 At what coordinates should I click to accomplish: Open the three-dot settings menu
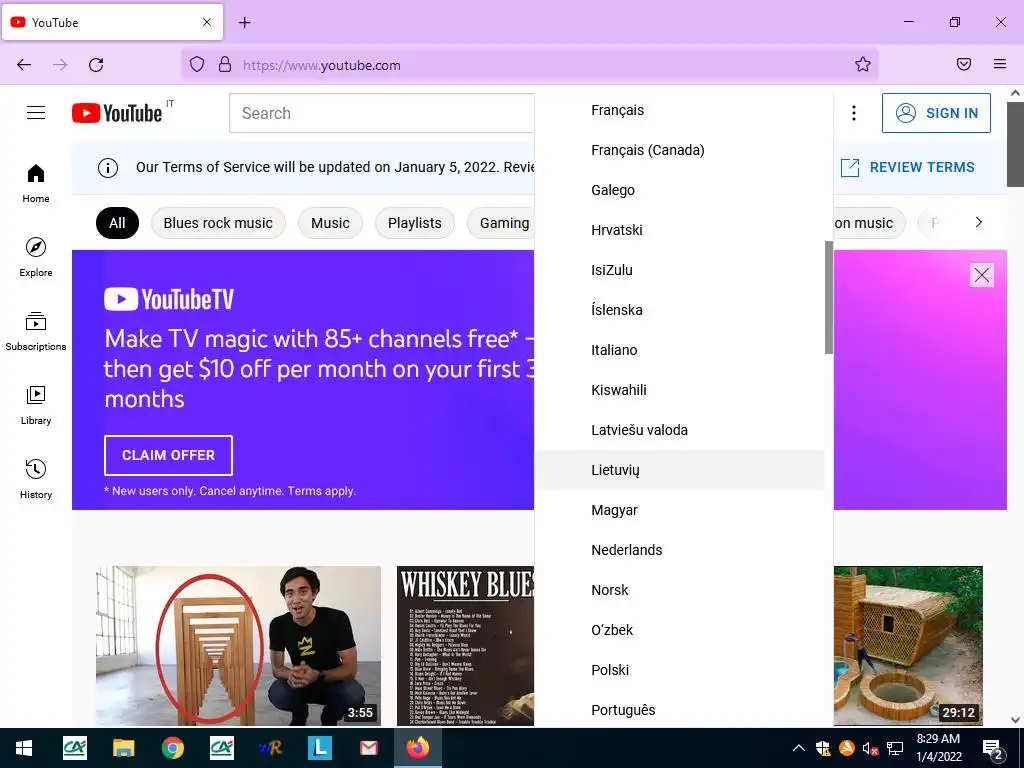coord(854,113)
